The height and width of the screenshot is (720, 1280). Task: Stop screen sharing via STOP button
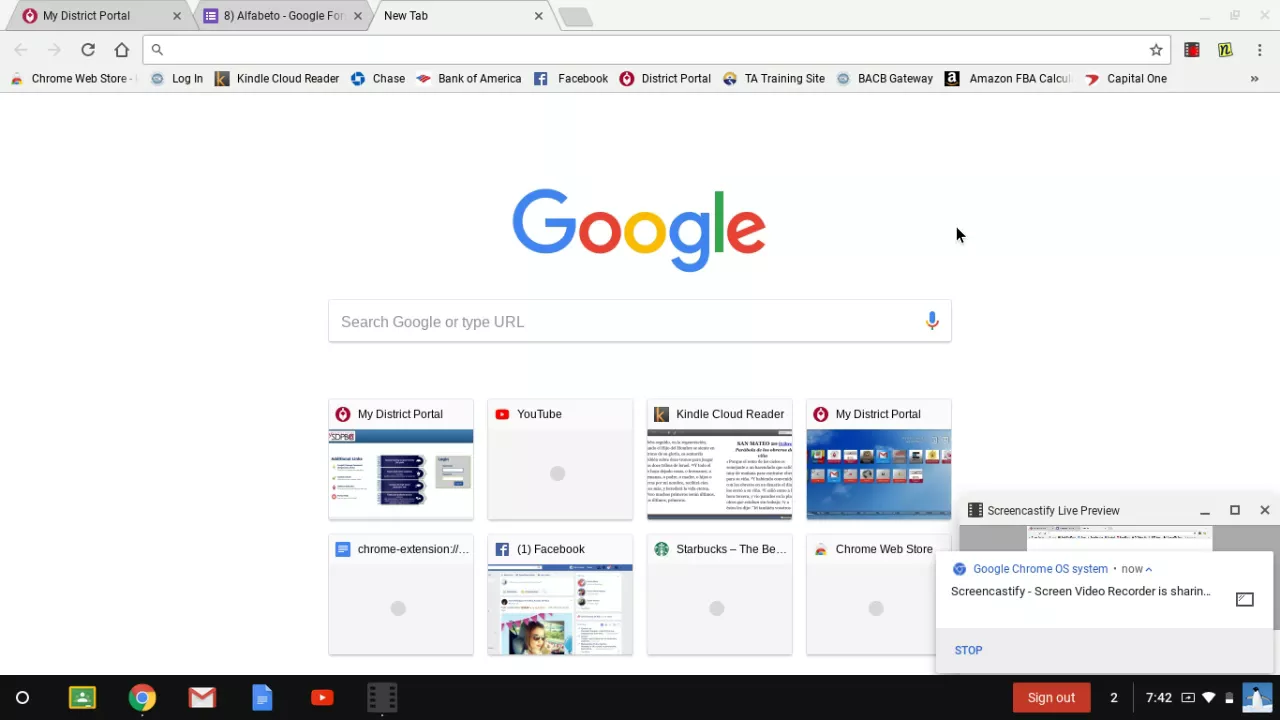click(968, 650)
